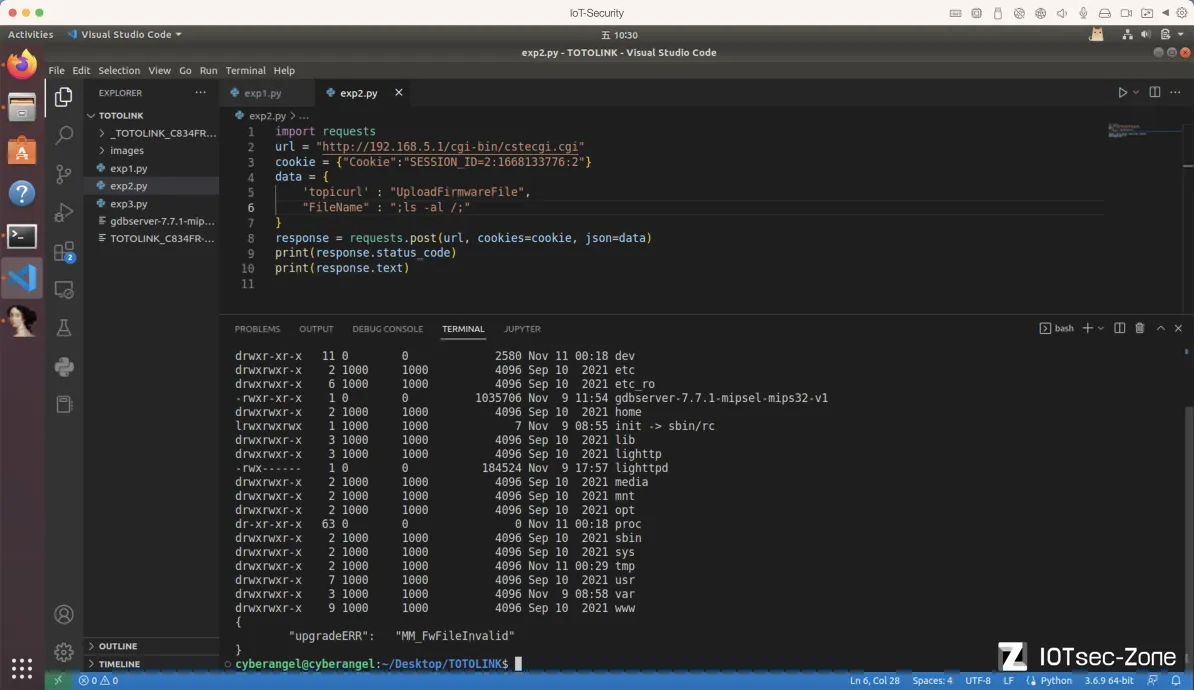This screenshot has height=690, width=1194.
Task: Open the Accounts icon in activity bar
Action: click(64, 615)
